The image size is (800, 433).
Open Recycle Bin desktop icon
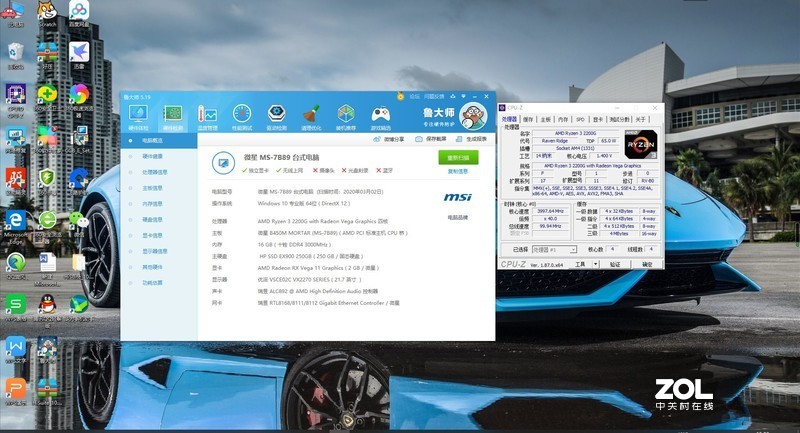(x=15, y=56)
